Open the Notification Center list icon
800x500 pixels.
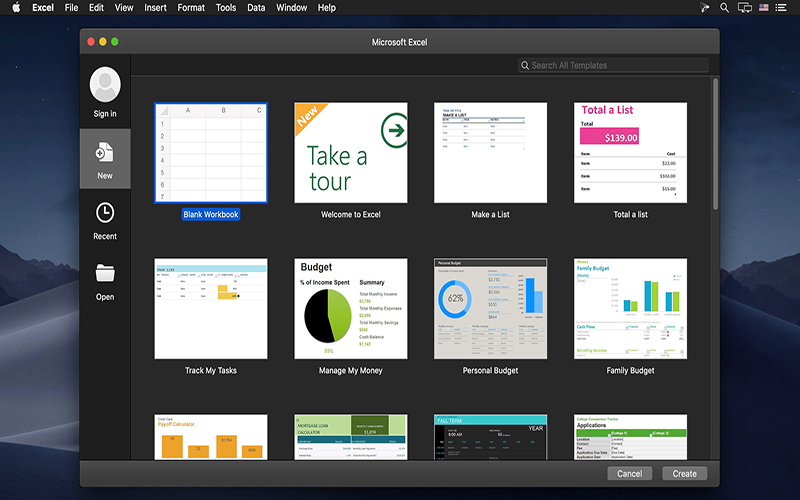click(781, 7)
